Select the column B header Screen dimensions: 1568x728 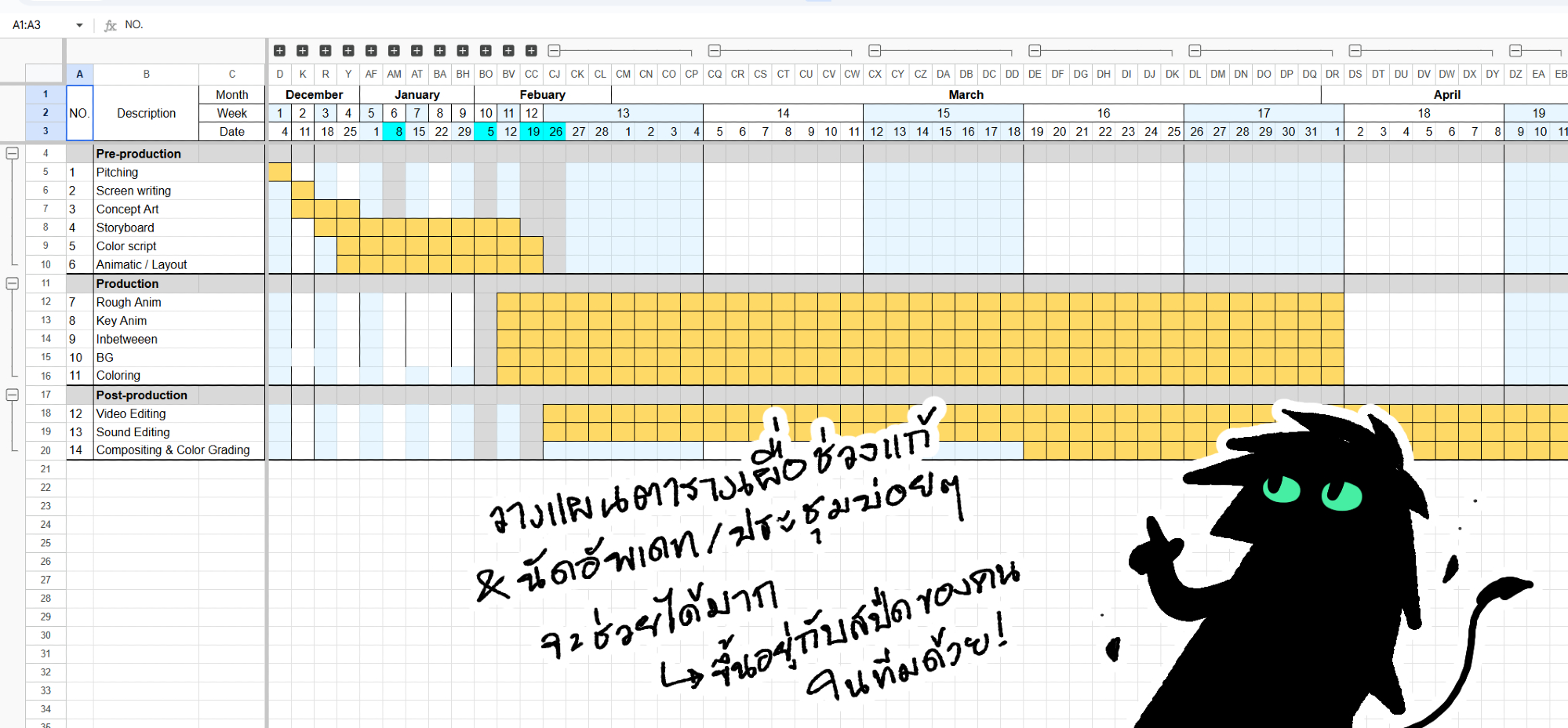point(146,74)
